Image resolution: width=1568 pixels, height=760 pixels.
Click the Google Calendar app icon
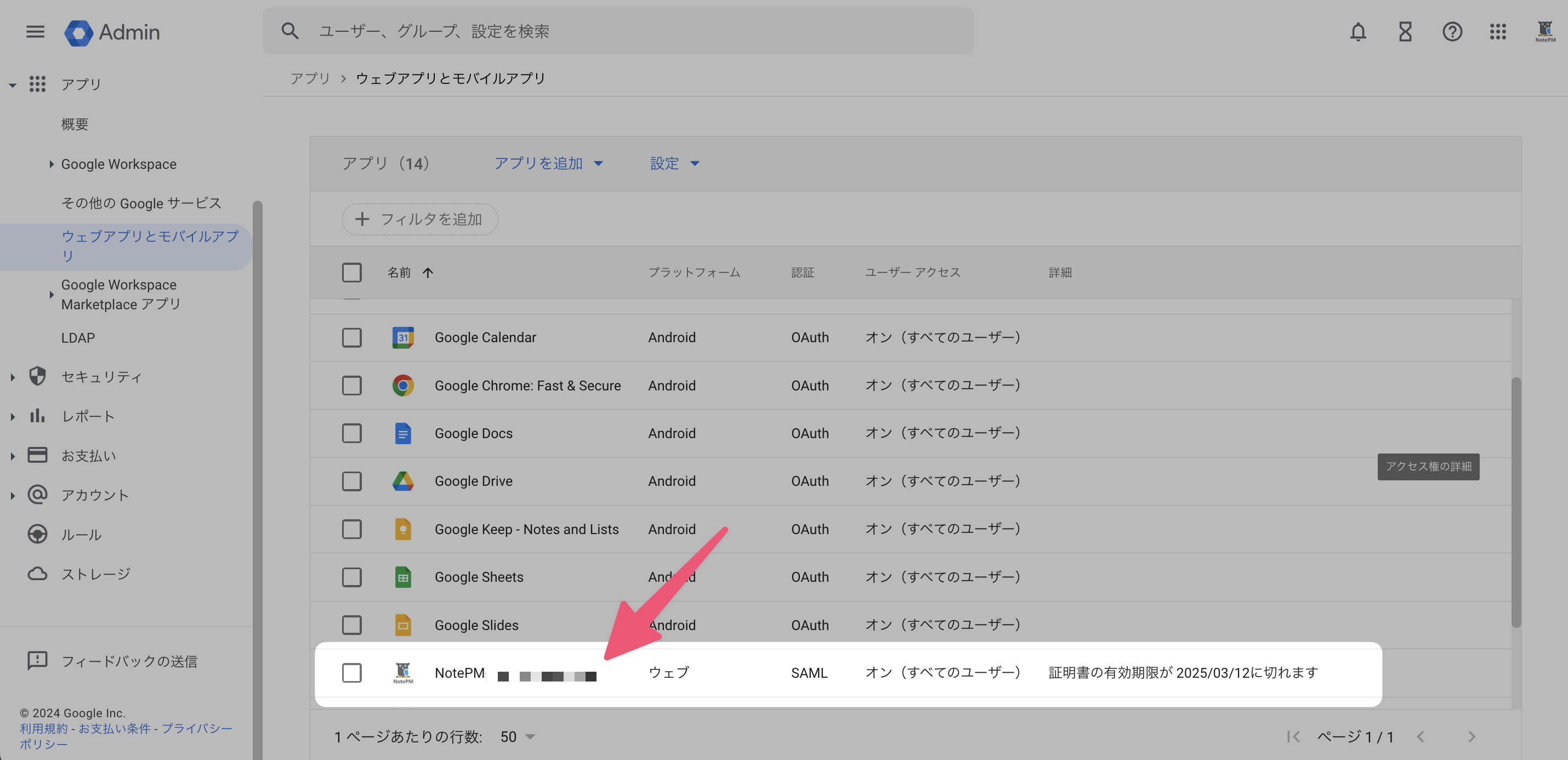403,337
